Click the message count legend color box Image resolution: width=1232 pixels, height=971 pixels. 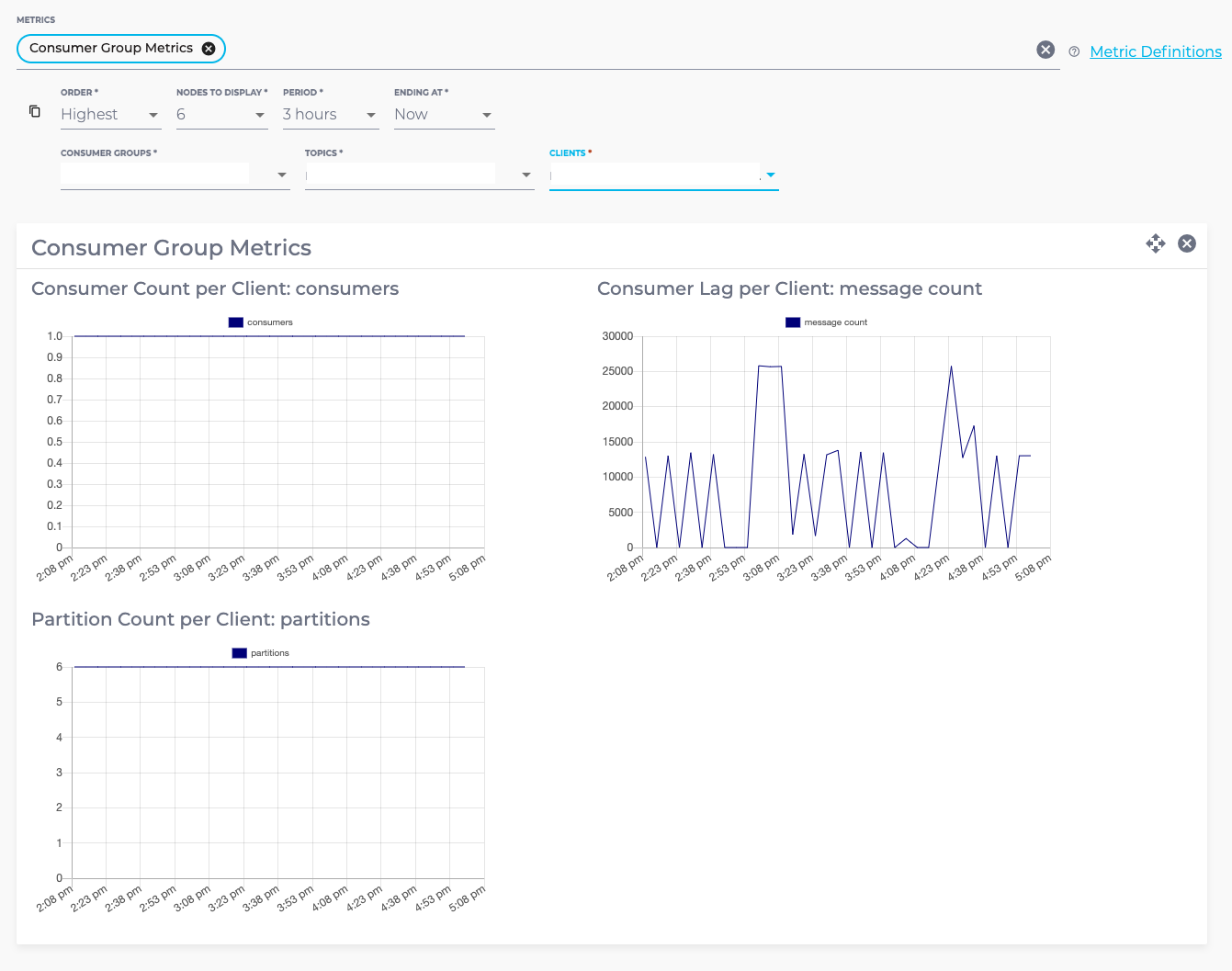[x=793, y=322]
